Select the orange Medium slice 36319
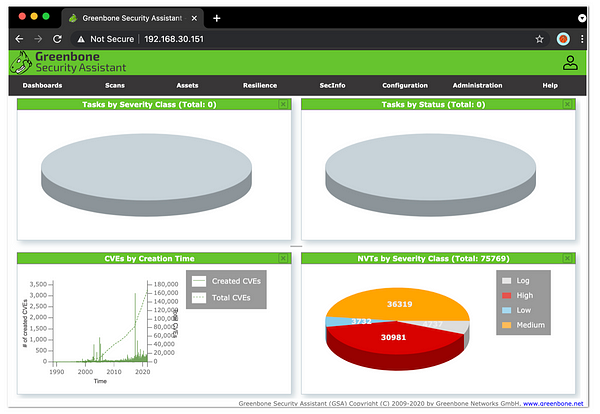Image resolution: width=600 pixels, height=414 pixels. pos(399,302)
